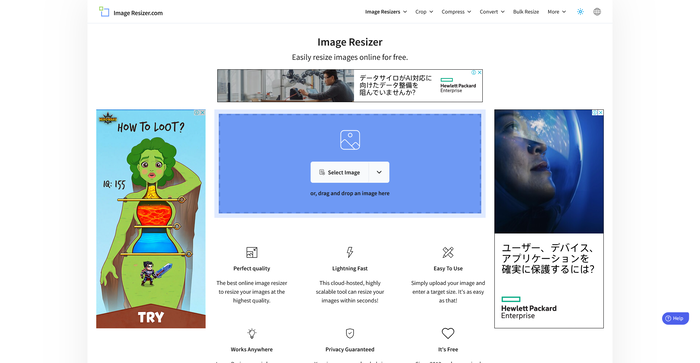Open the Image Resizer.com home link
Image resolution: width=700 pixels, height=363 pixels.
[131, 12]
